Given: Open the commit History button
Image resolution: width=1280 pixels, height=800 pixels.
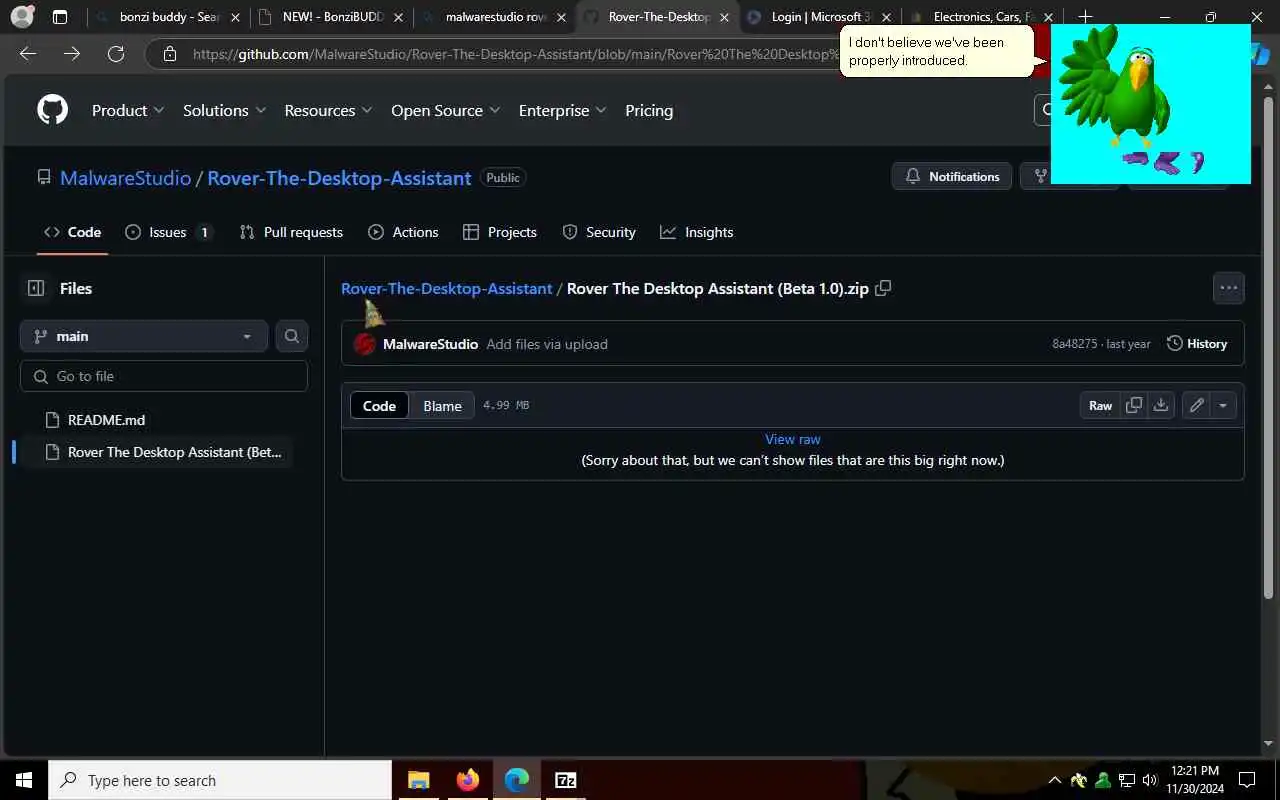Looking at the screenshot, I should [1197, 344].
